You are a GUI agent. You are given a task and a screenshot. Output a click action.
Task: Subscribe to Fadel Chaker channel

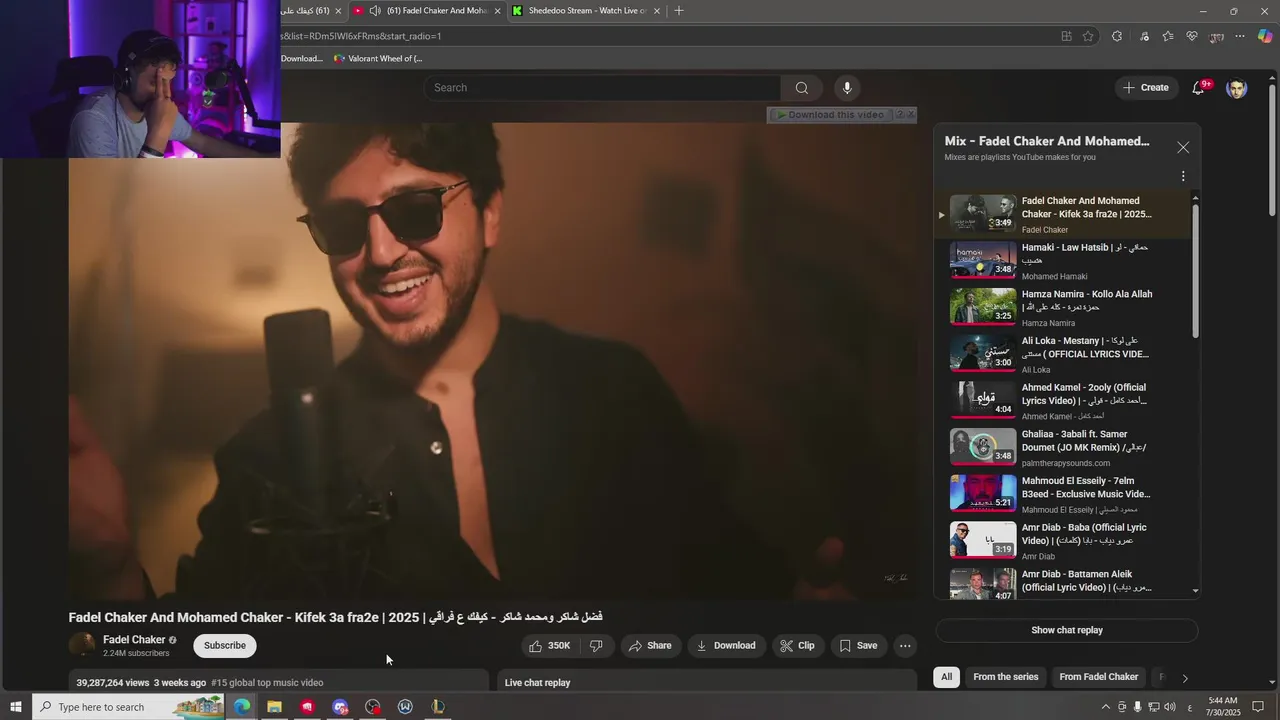225,646
